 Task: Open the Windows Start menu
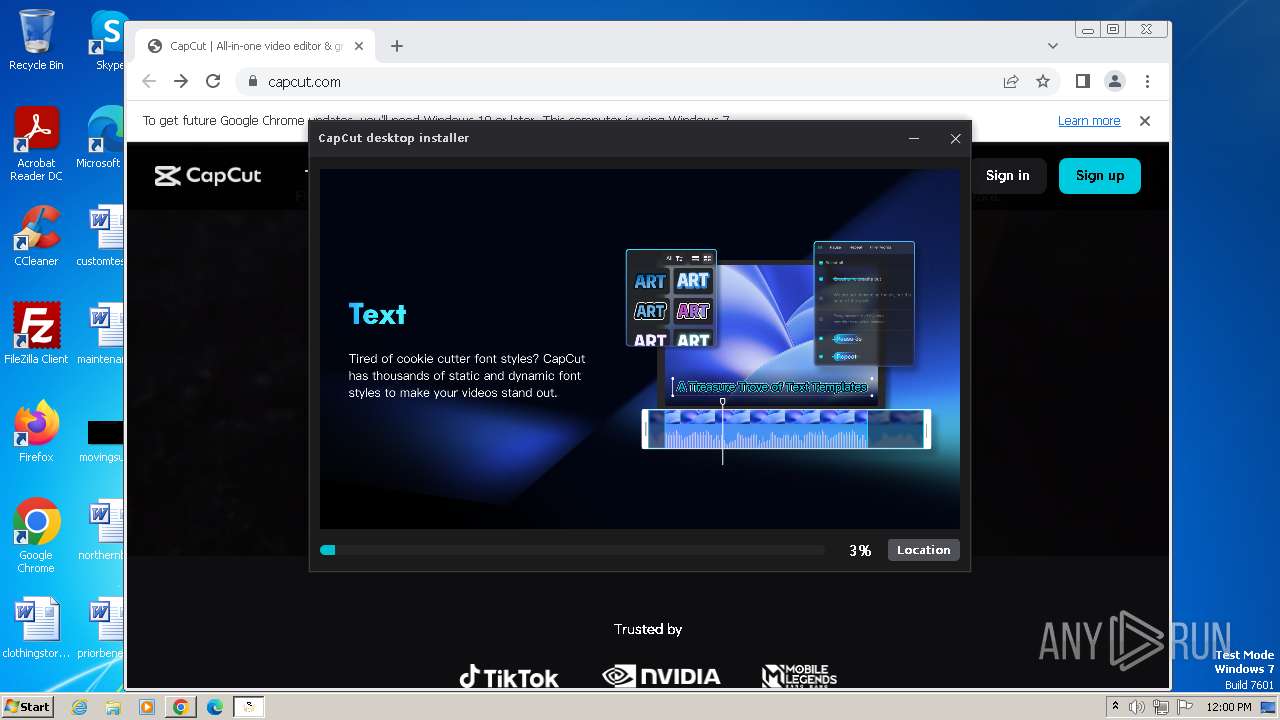coord(27,707)
